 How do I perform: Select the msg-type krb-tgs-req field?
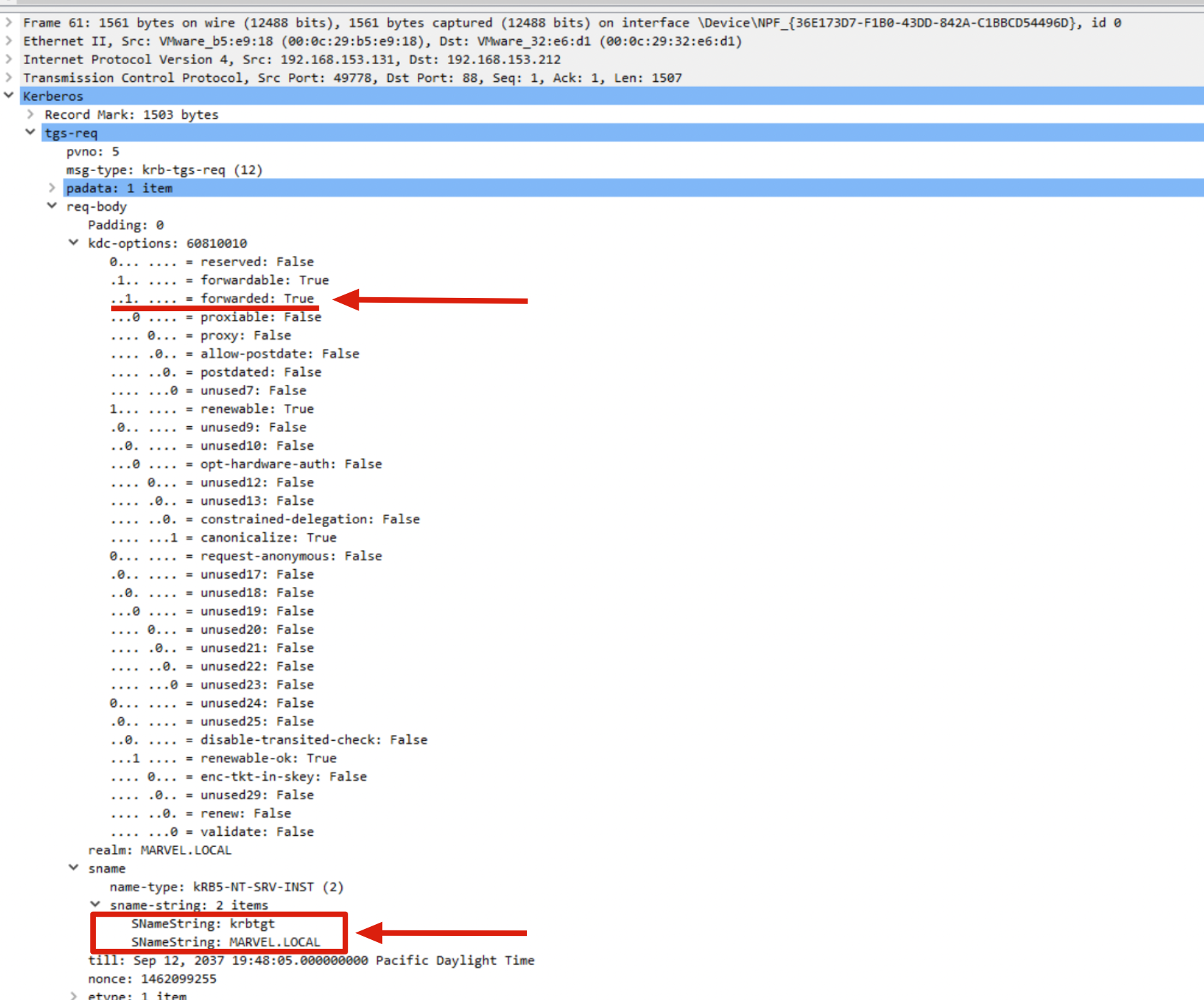pos(164,170)
